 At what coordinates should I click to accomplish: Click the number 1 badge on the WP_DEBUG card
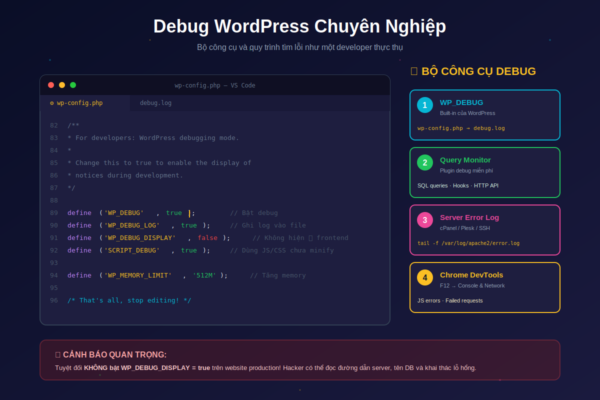pos(425,105)
